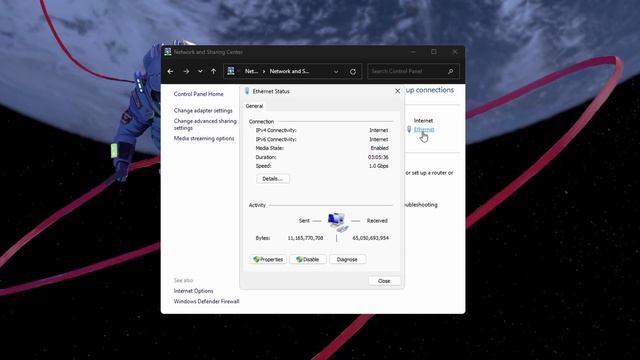Click the Speed value 1.0 Gbps
640x360 pixels.
point(378,166)
